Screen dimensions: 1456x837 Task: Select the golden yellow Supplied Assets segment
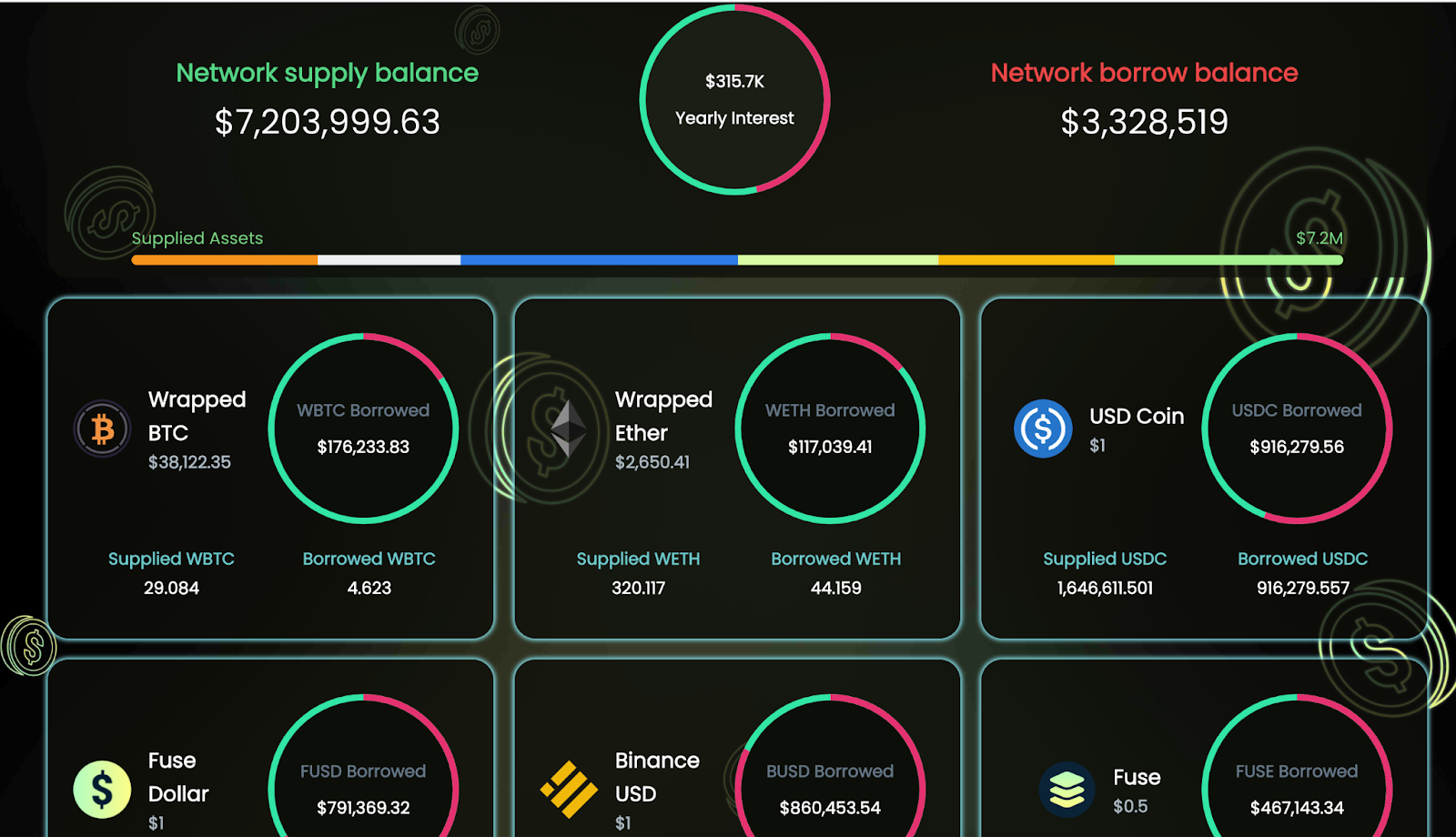(1026, 260)
